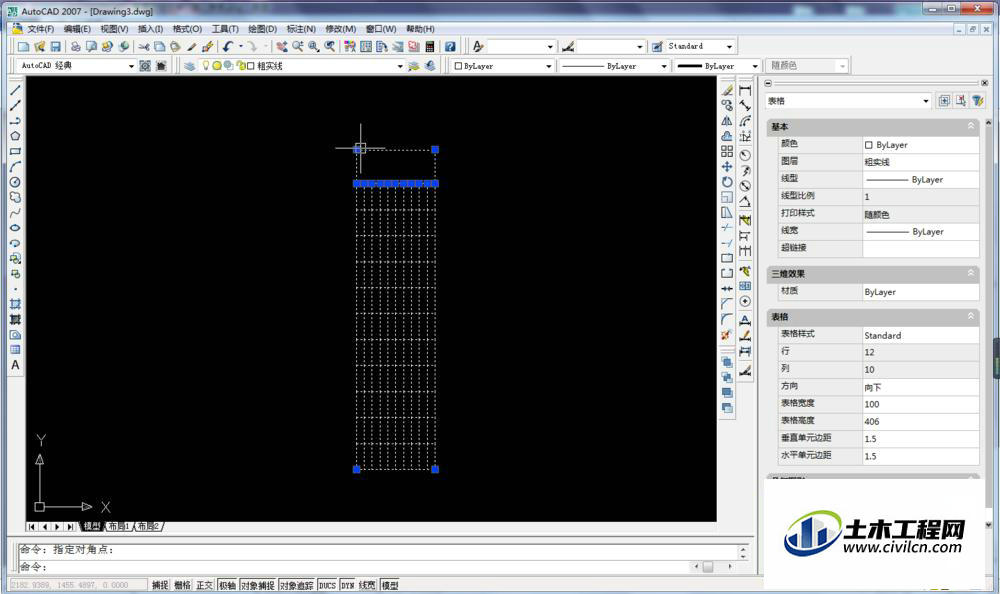
Task: Select the Rectangle draw tool
Action: [x=15, y=151]
